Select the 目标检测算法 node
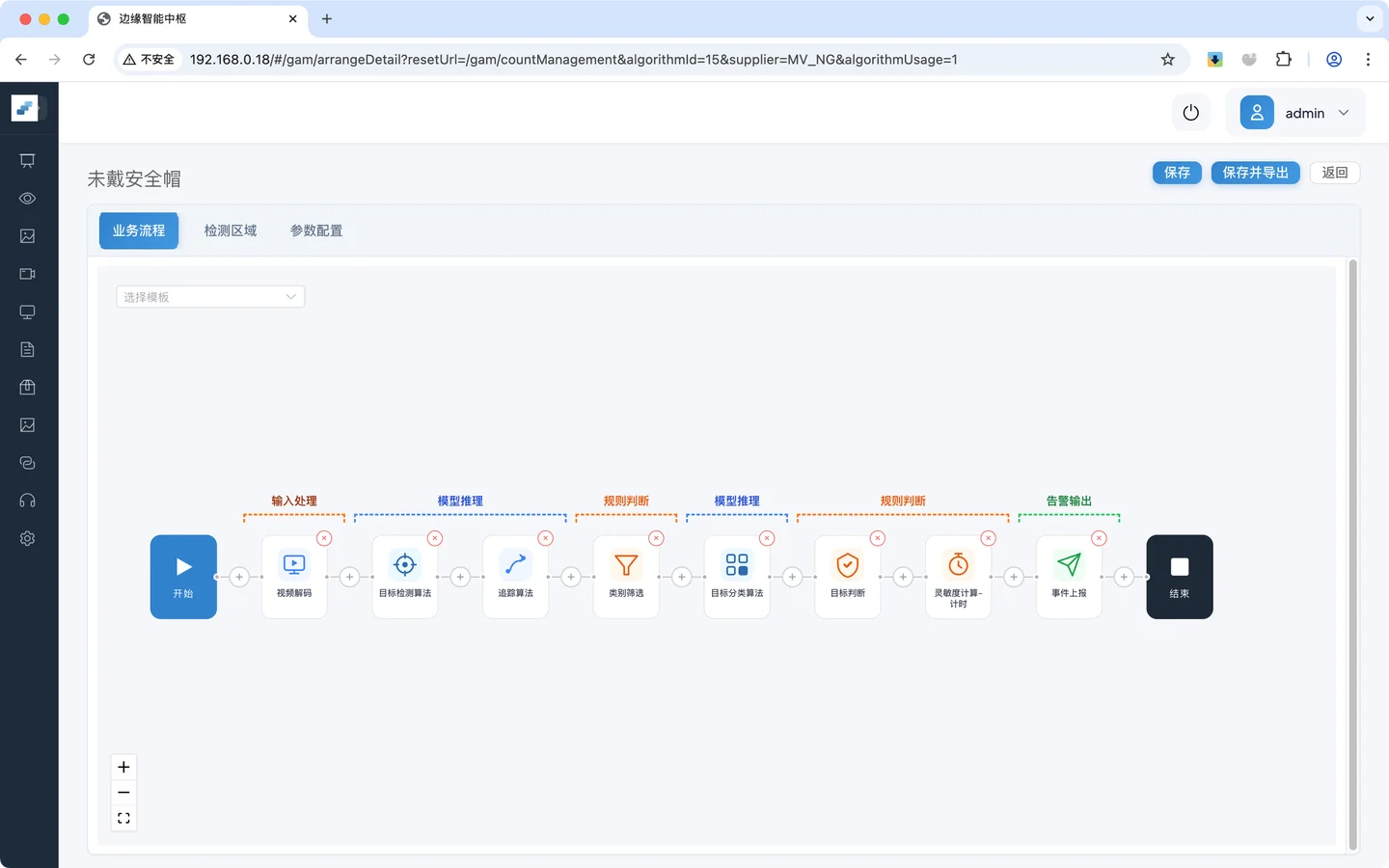This screenshot has width=1389, height=868. click(405, 577)
